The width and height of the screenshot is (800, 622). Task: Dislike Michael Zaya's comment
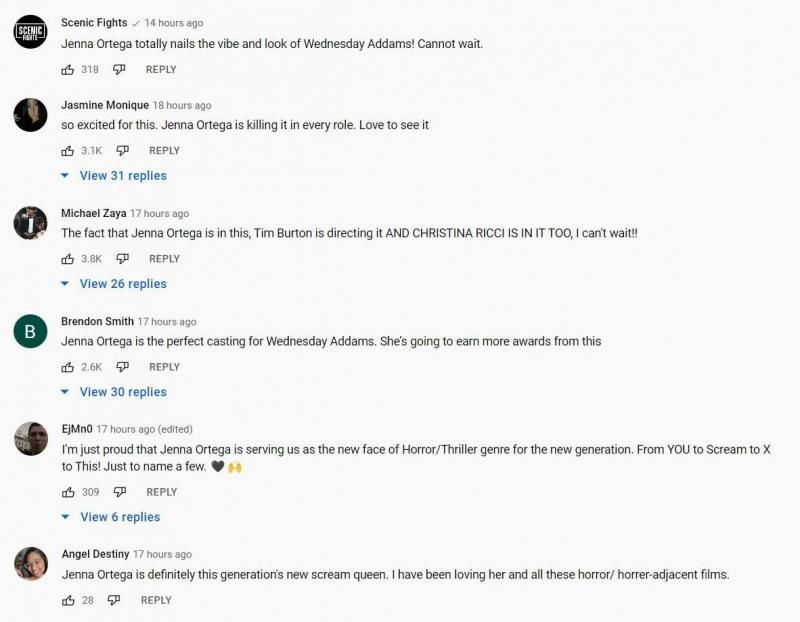tap(122, 259)
